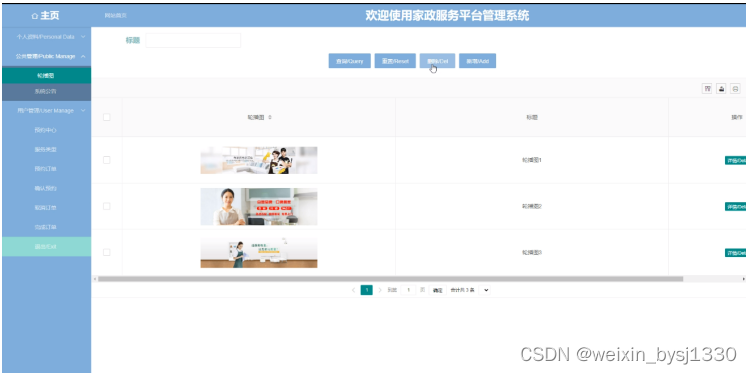Click the next page arrow in pagination

pos(380,290)
